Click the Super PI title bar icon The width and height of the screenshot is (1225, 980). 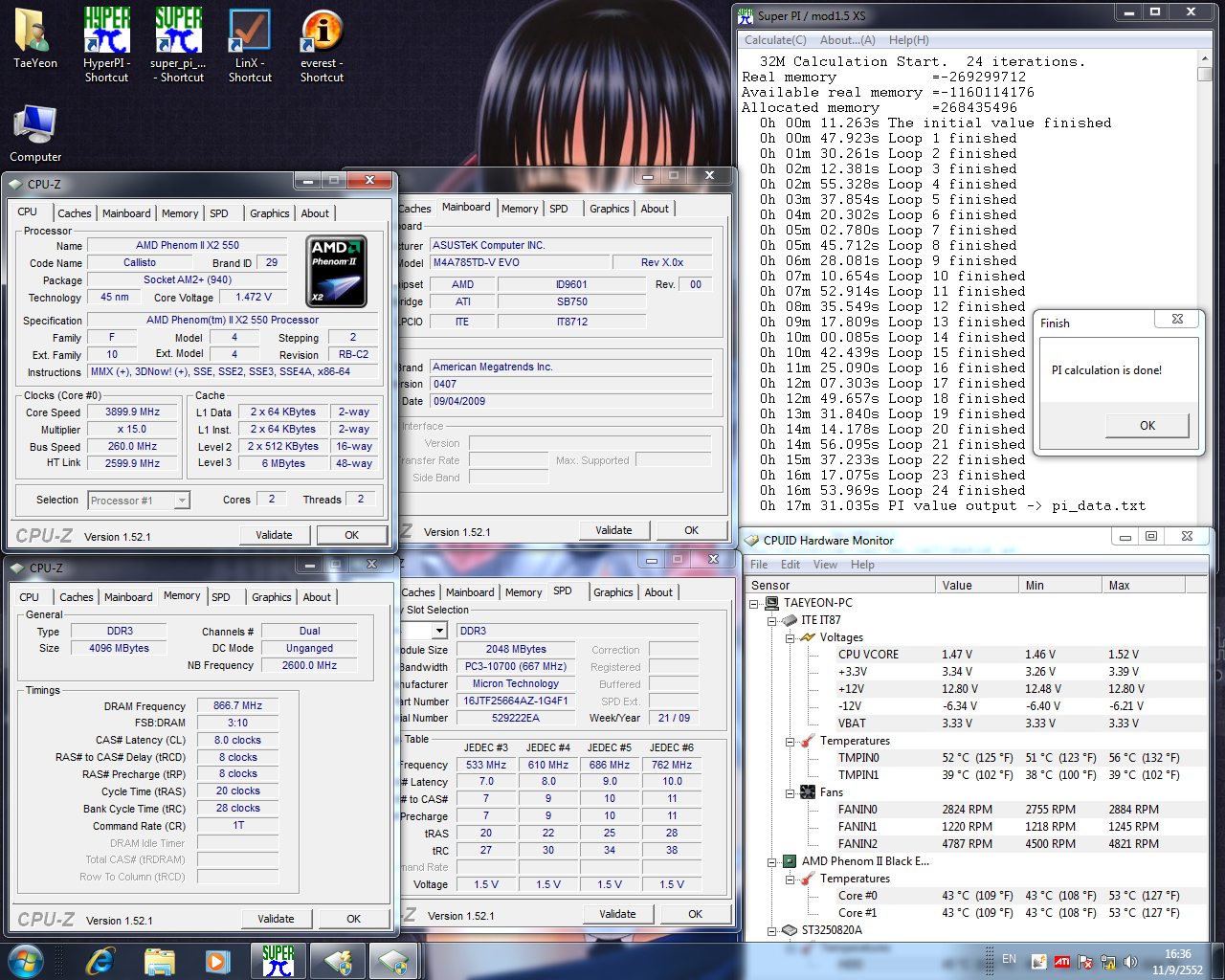tap(746, 15)
